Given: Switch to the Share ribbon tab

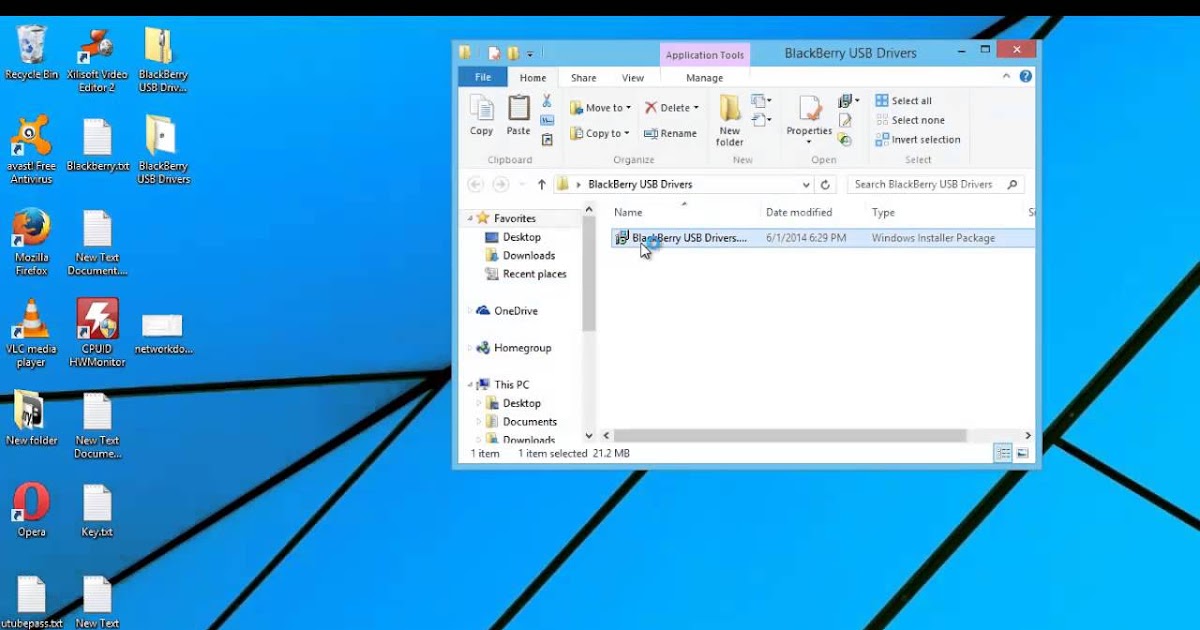Looking at the screenshot, I should pyautogui.click(x=583, y=78).
